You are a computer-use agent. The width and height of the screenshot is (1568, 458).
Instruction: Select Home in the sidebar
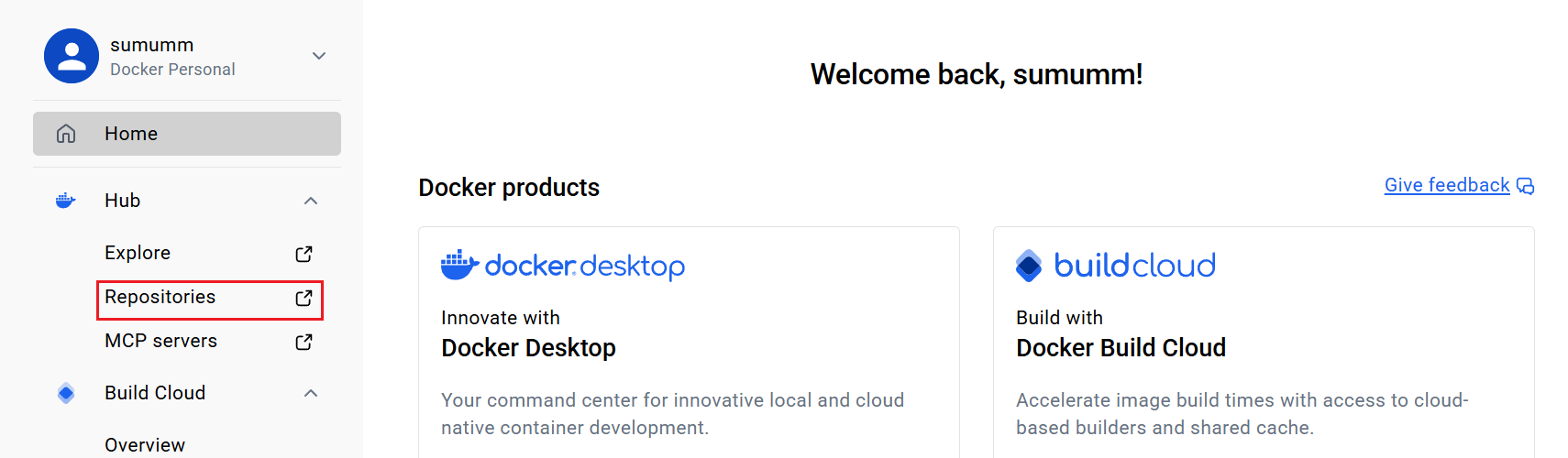131,134
